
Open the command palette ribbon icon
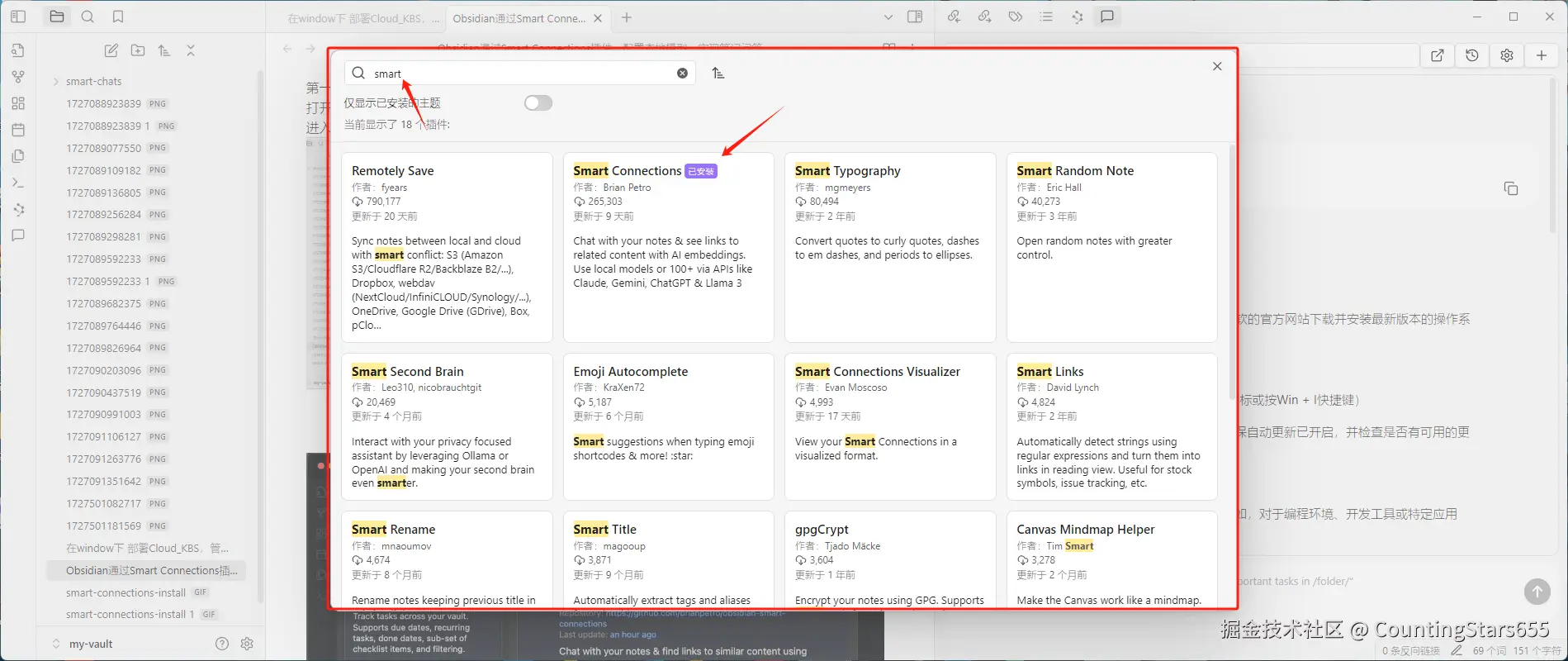point(18,183)
